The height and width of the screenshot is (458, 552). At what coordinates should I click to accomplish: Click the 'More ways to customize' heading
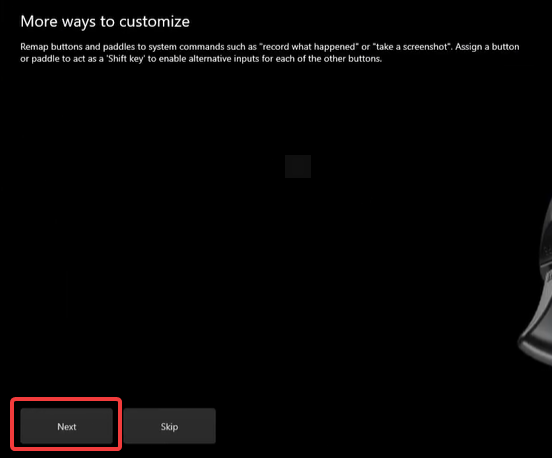[x=105, y=21]
